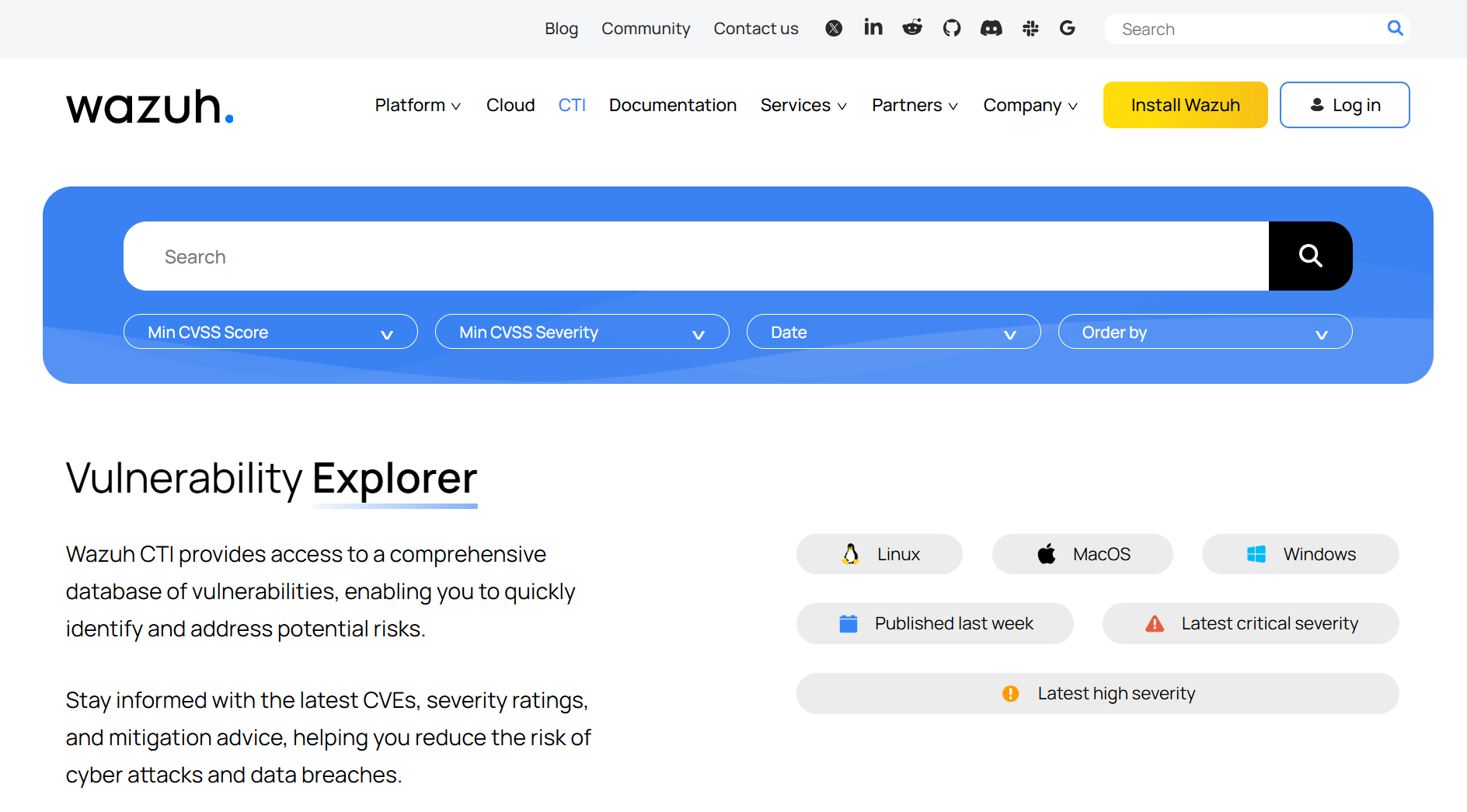Image resolution: width=1467 pixels, height=812 pixels.
Task: Open the Partners menu
Action: [915, 105]
